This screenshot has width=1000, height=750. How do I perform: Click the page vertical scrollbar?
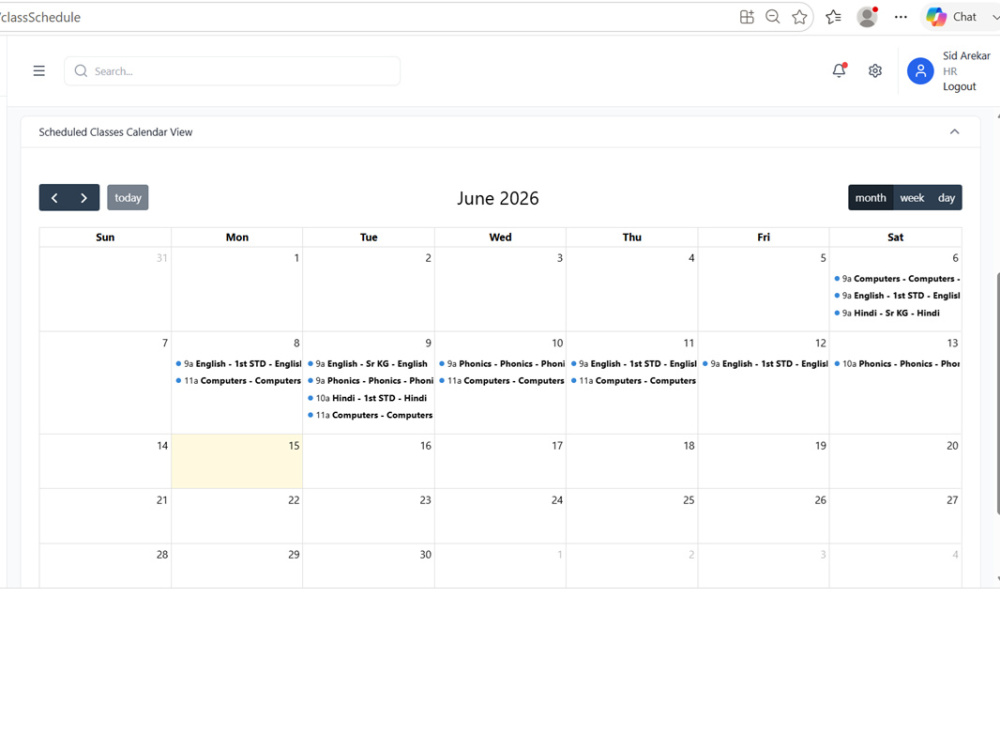point(997,393)
